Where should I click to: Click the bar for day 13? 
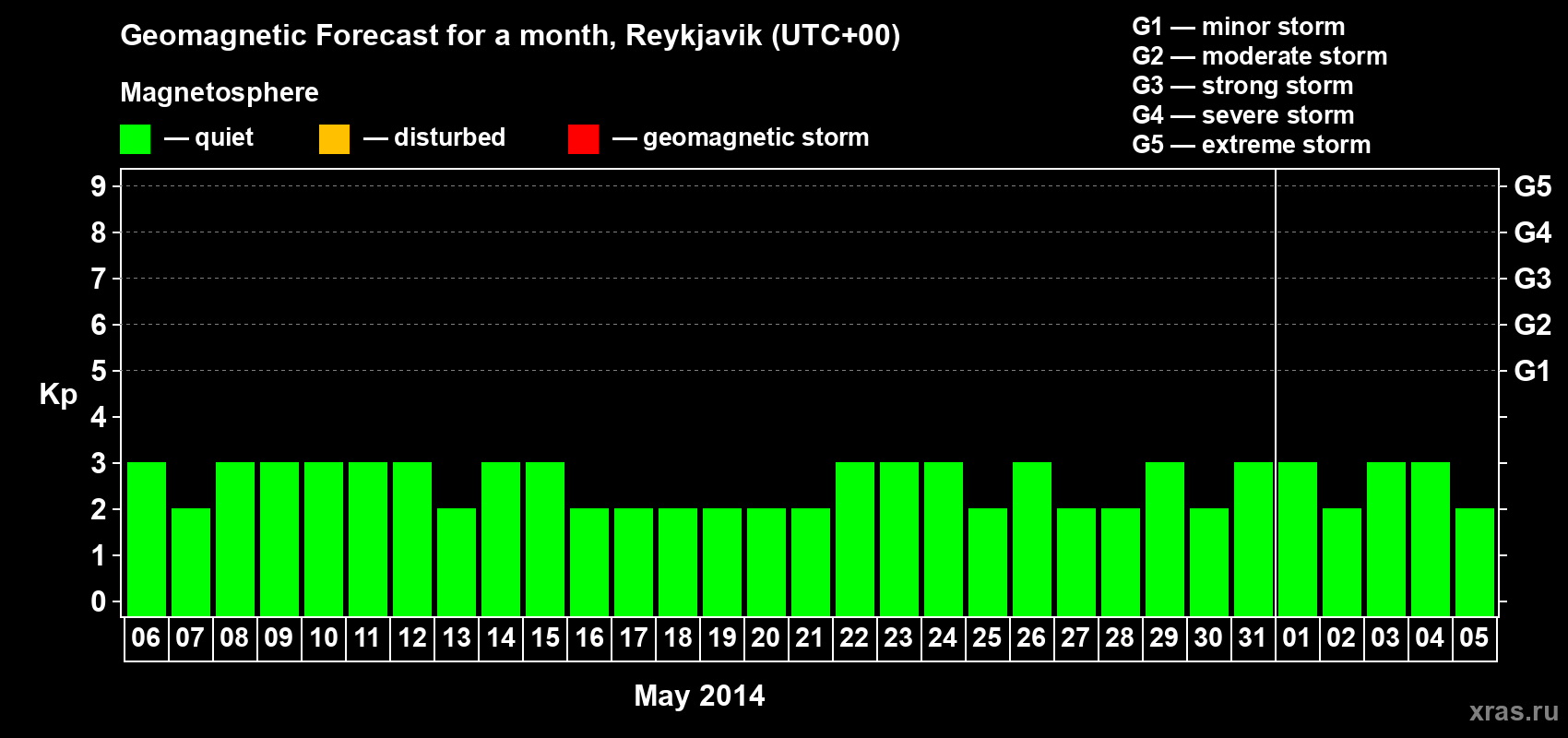tap(457, 562)
